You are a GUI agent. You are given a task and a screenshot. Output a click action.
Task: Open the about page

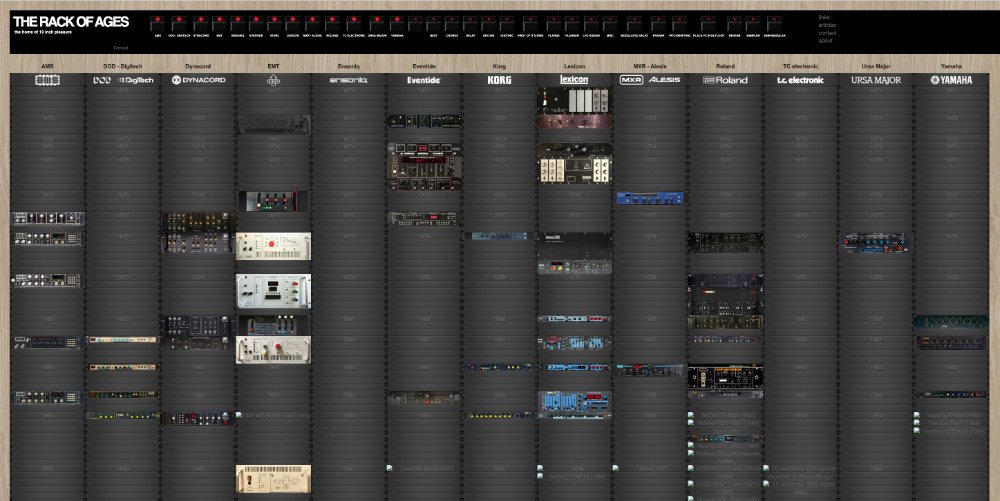click(826, 40)
